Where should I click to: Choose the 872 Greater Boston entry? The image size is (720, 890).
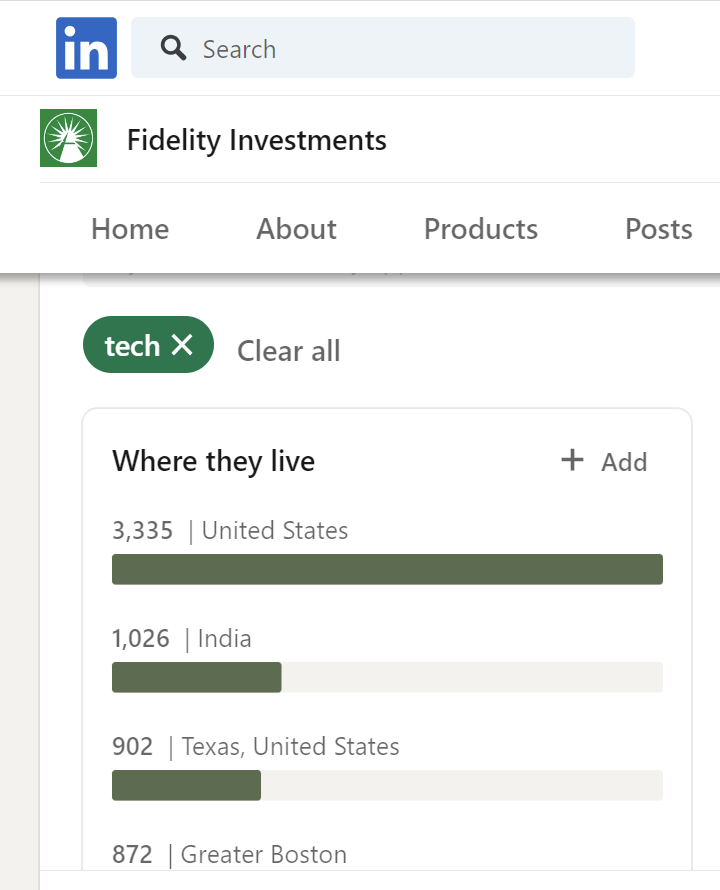click(229, 854)
